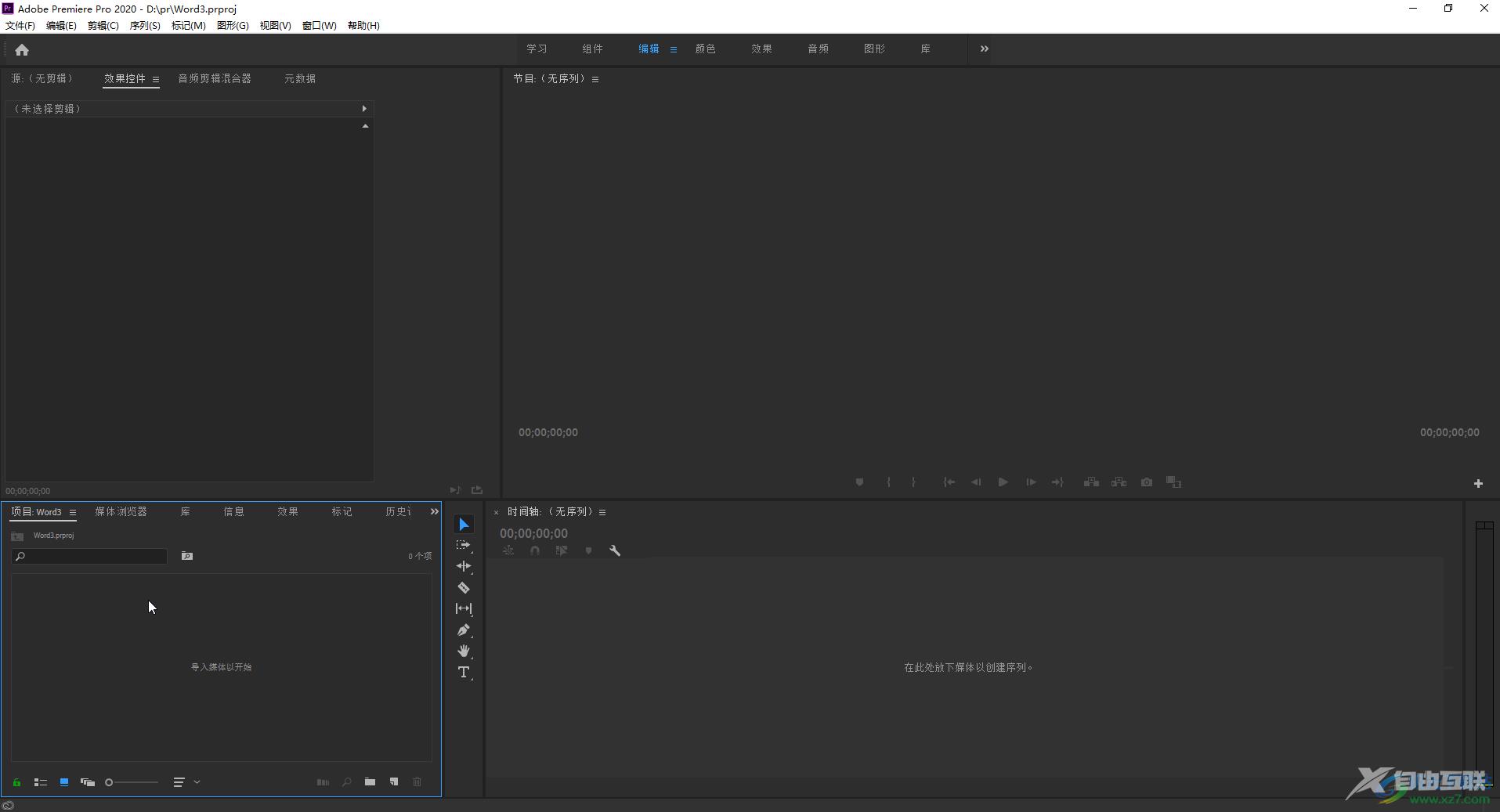Select the Type tool
The image size is (1500, 812).
pos(464,672)
